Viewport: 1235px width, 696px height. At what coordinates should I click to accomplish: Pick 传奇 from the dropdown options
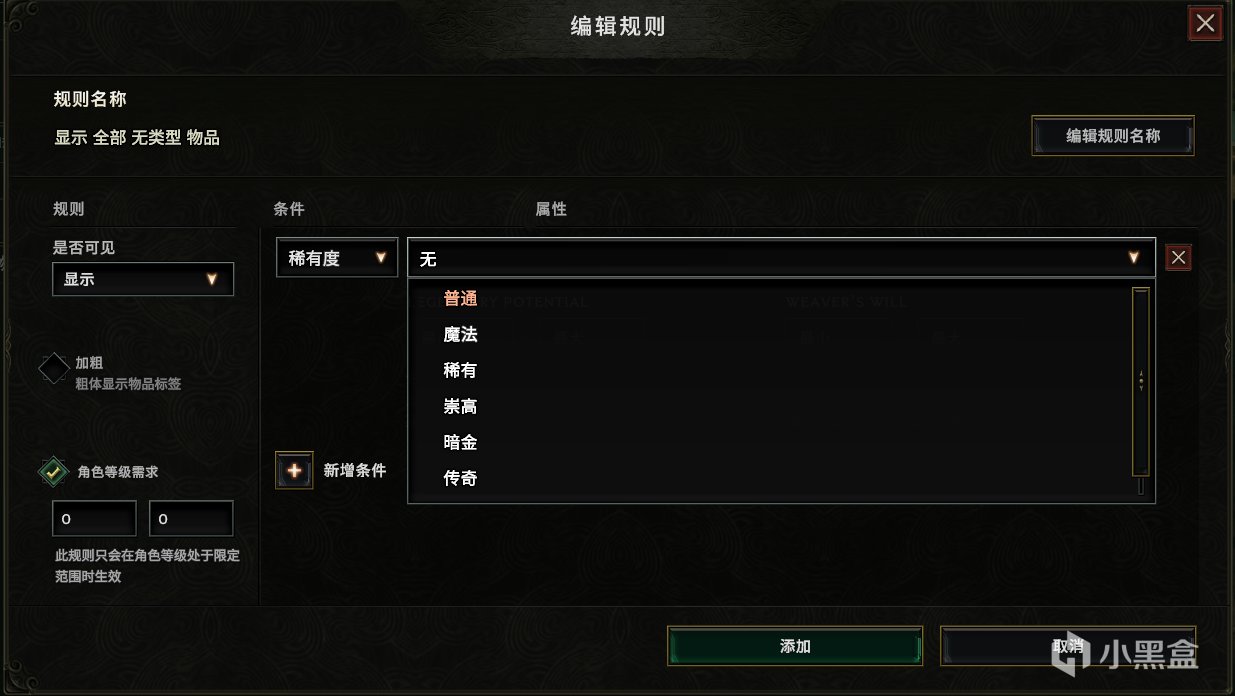(x=460, y=479)
